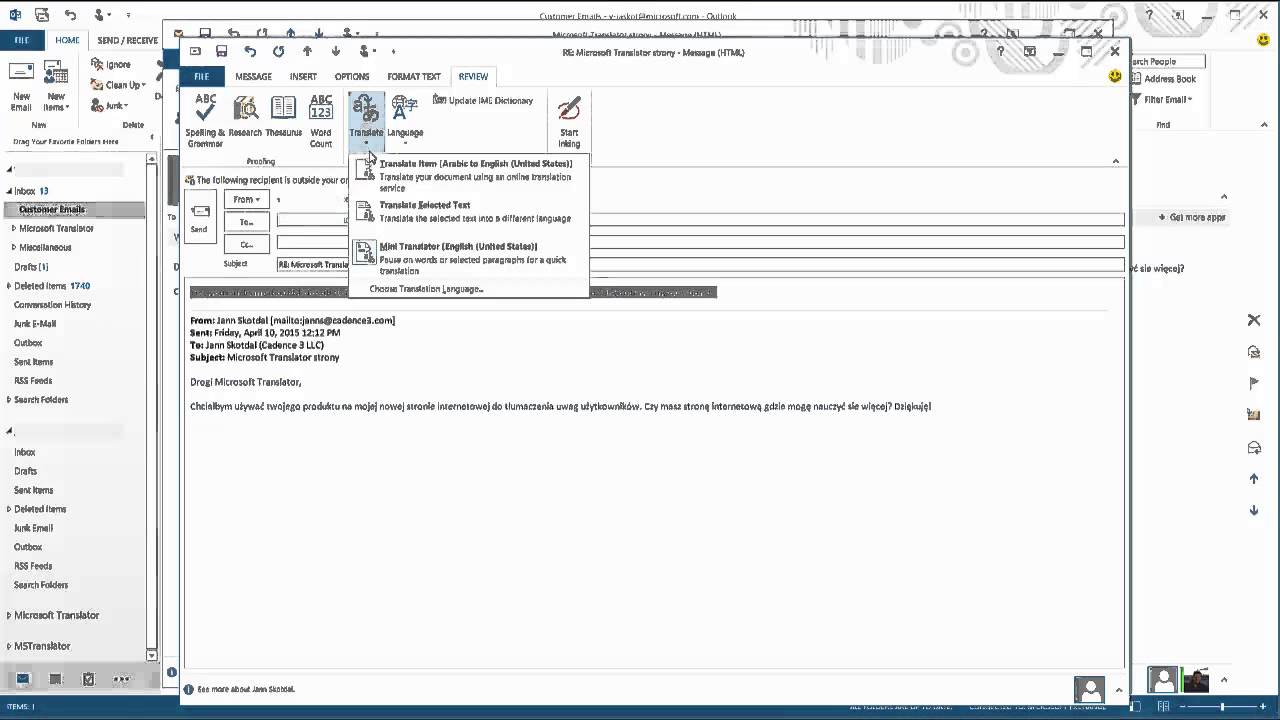
Task: Open the message window FILE tab
Action: 201,76
